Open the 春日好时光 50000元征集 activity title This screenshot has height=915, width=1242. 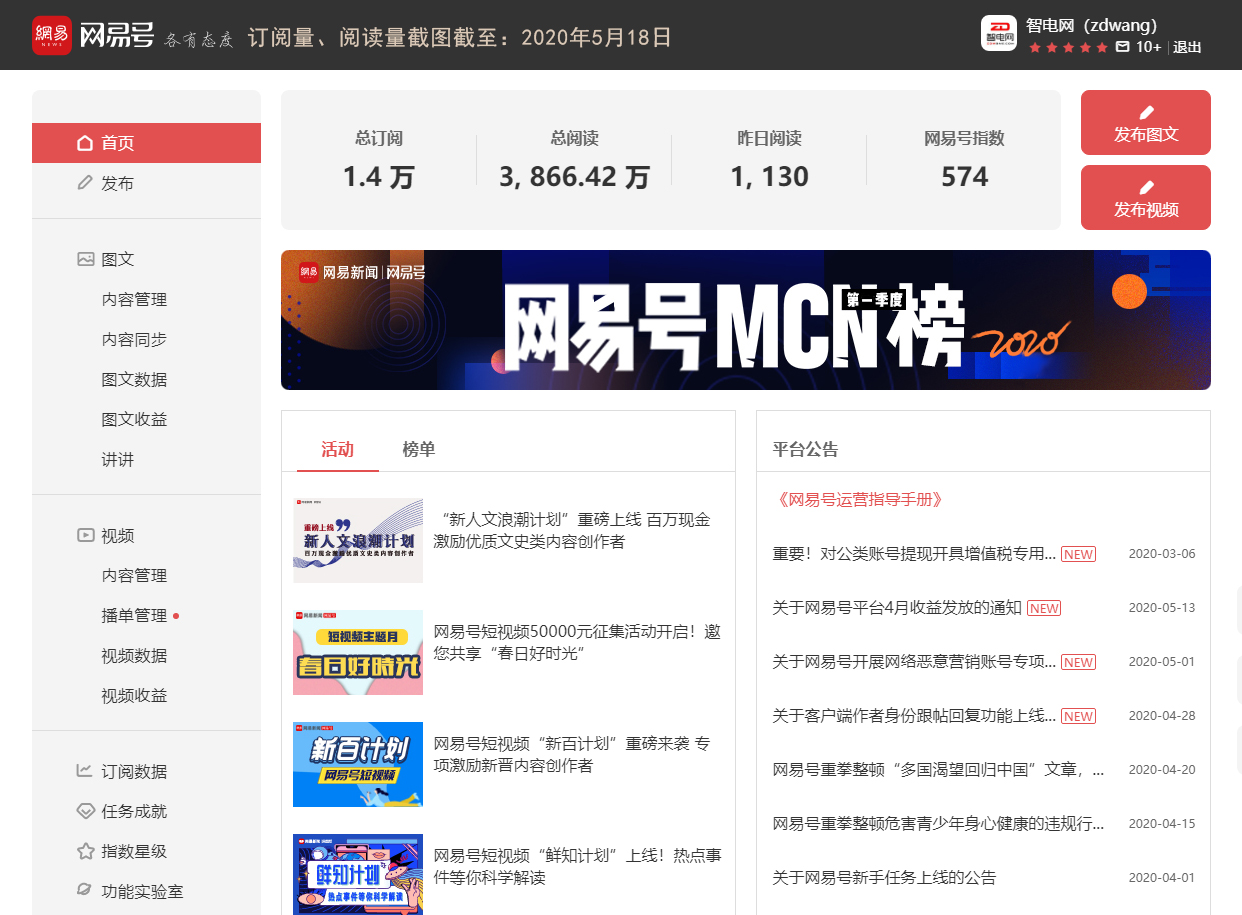pos(577,642)
